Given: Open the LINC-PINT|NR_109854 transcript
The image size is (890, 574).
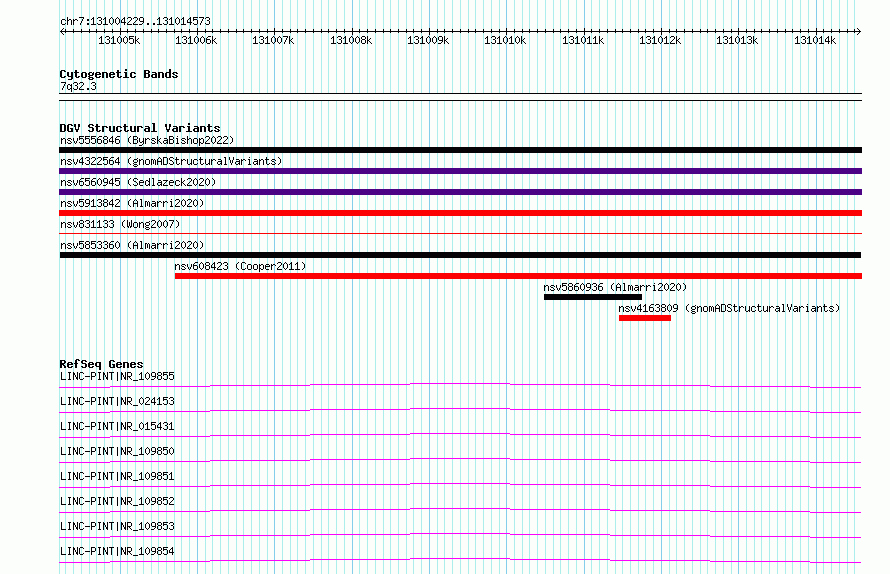Looking at the screenshot, I should (117, 551).
